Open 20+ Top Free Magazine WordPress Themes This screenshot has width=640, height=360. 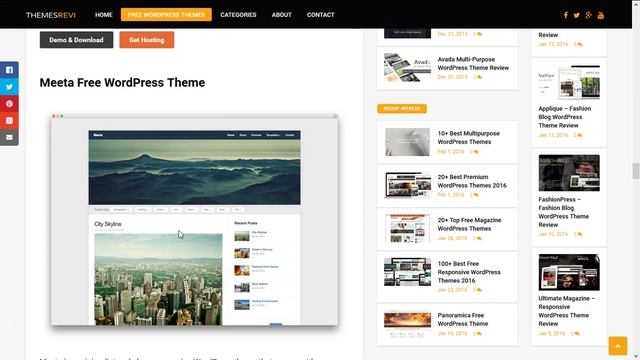coord(469,224)
